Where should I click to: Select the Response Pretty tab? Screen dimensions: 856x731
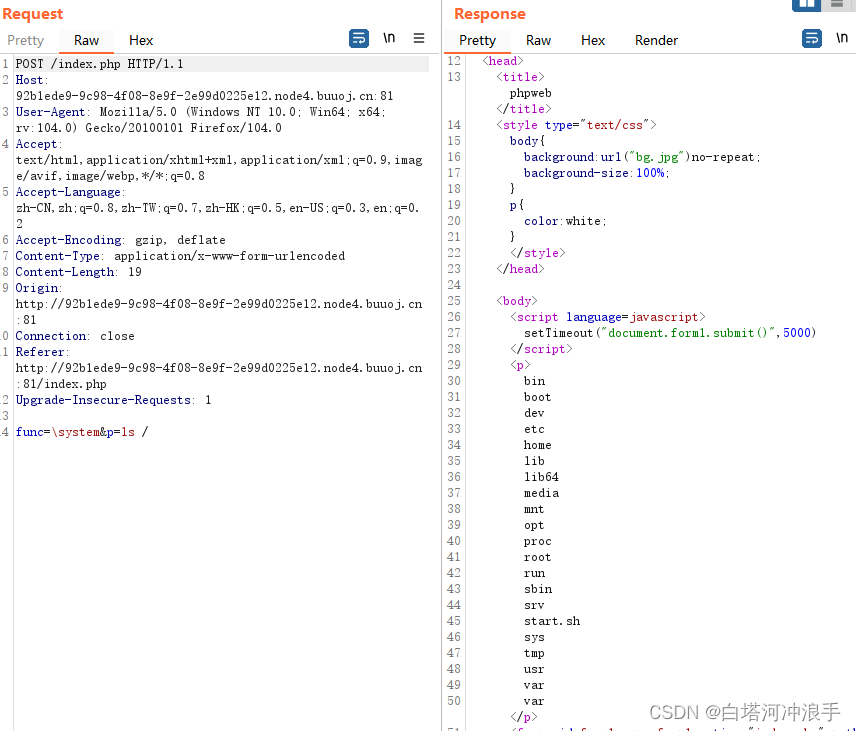pyautogui.click(x=478, y=40)
